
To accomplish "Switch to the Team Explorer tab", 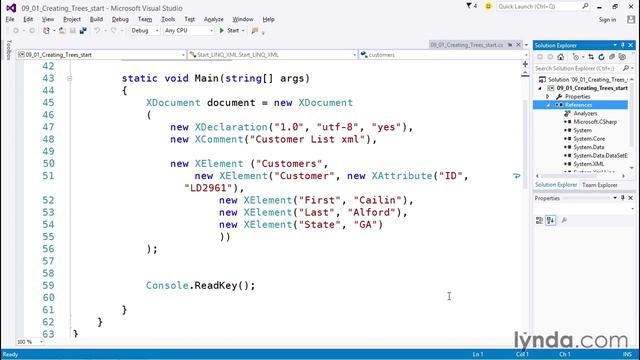I will pos(600,185).
